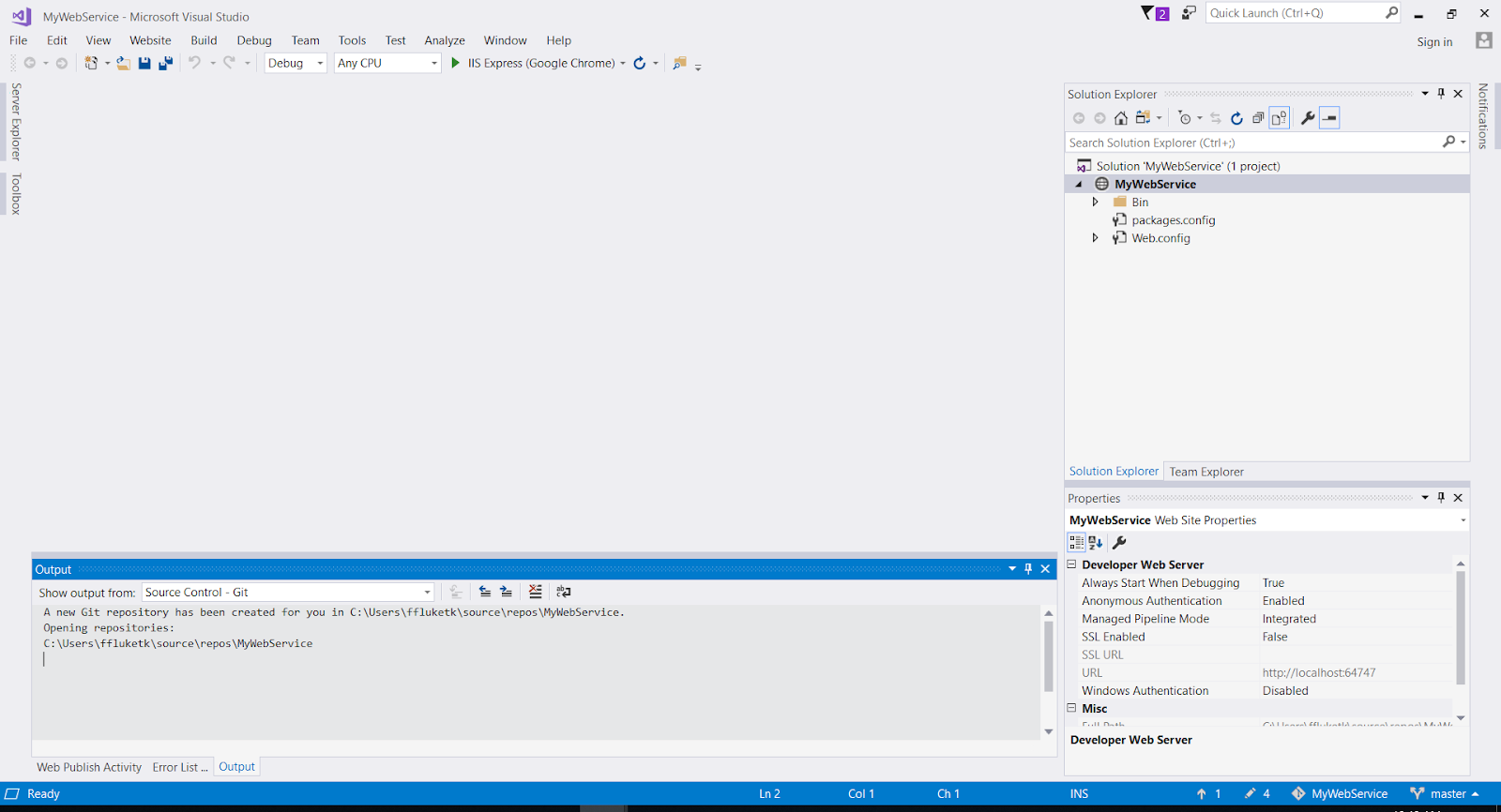Toggle Word Wrap in Output panel
This screenshot has height=812, width=1501.
point(564,592)
